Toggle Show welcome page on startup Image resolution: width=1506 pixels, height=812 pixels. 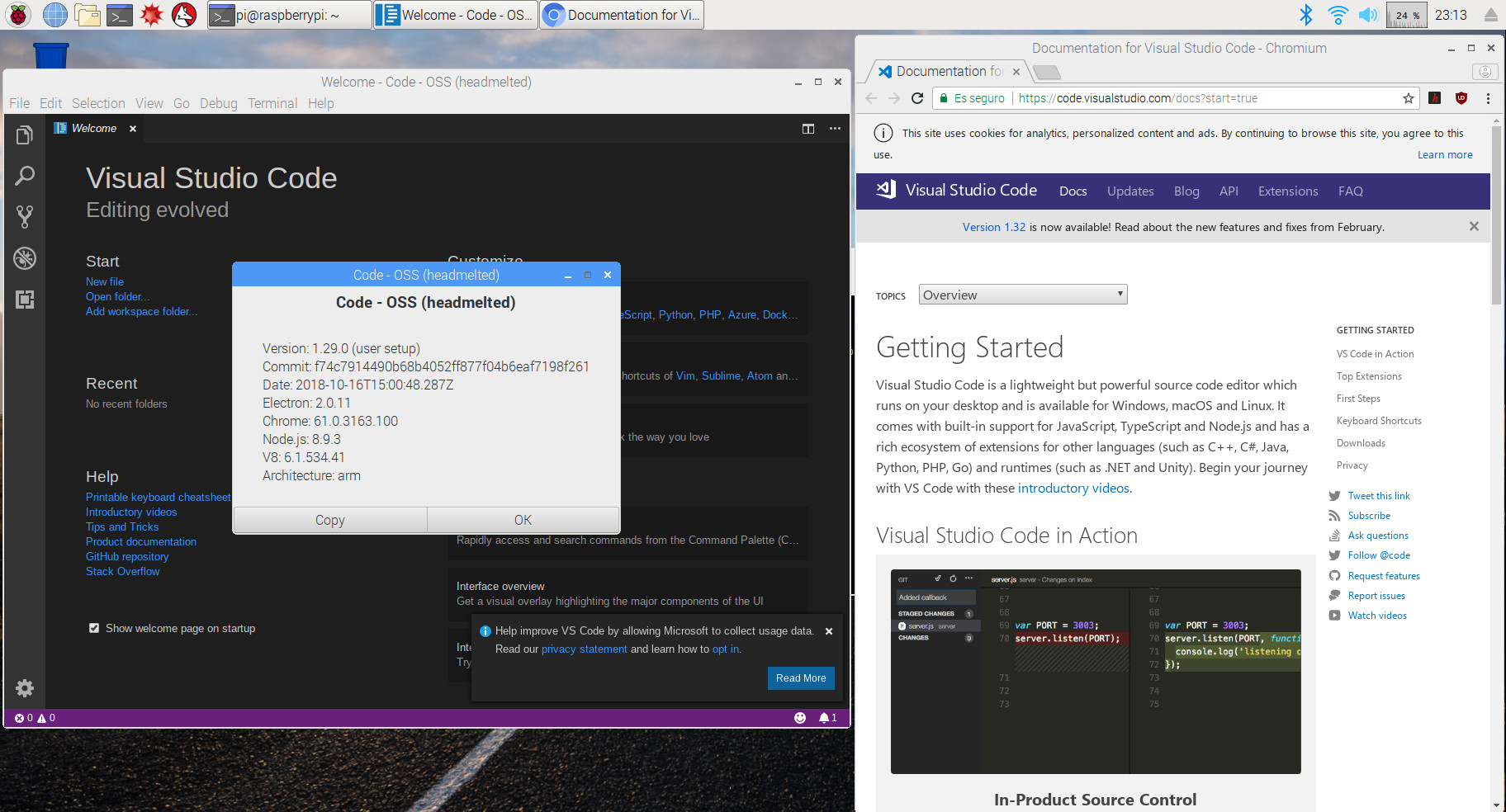94,629
